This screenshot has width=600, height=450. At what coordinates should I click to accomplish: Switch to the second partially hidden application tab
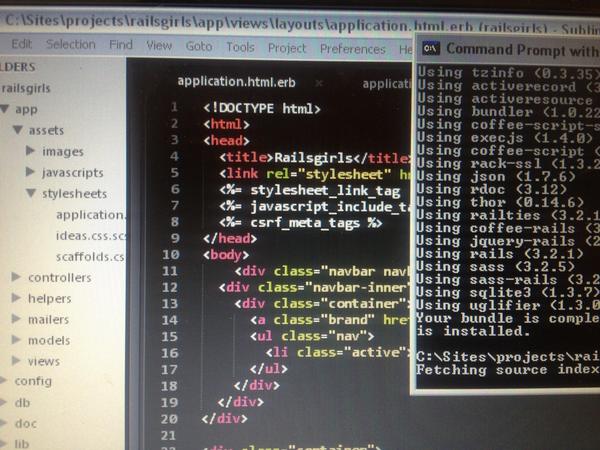click(386, 84)
